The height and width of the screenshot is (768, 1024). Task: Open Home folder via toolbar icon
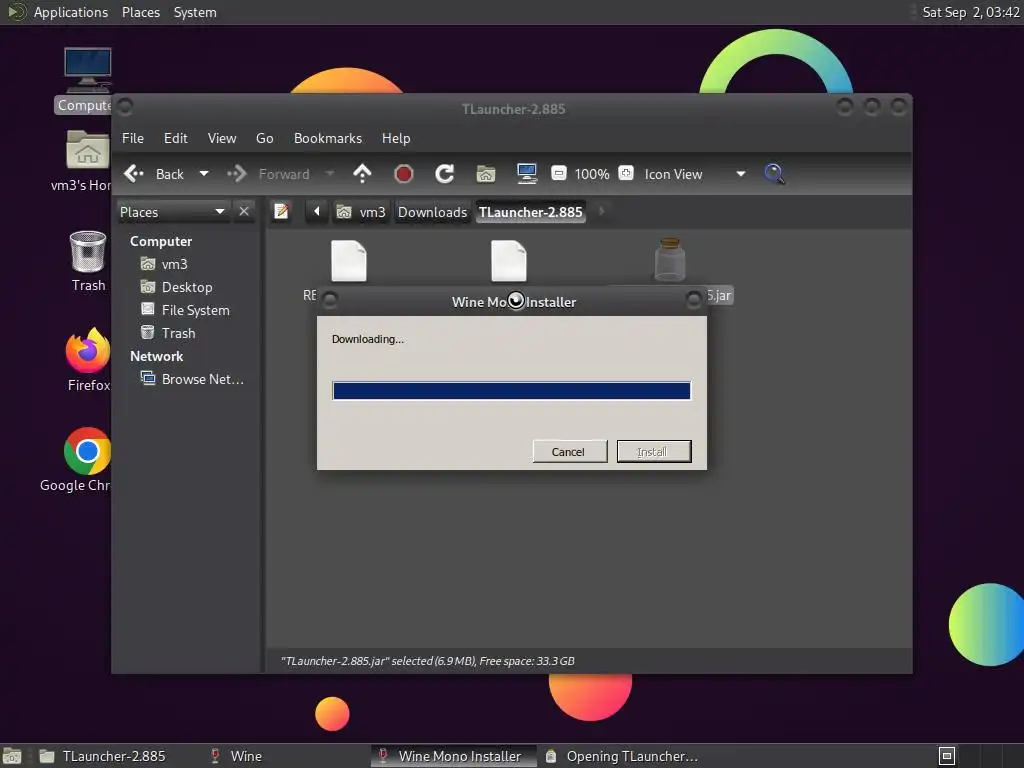coord(486,174)
